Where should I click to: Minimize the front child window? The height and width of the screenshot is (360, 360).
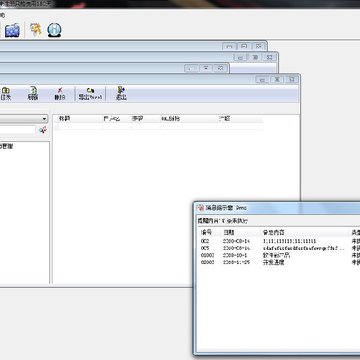[x=262, y=79]
